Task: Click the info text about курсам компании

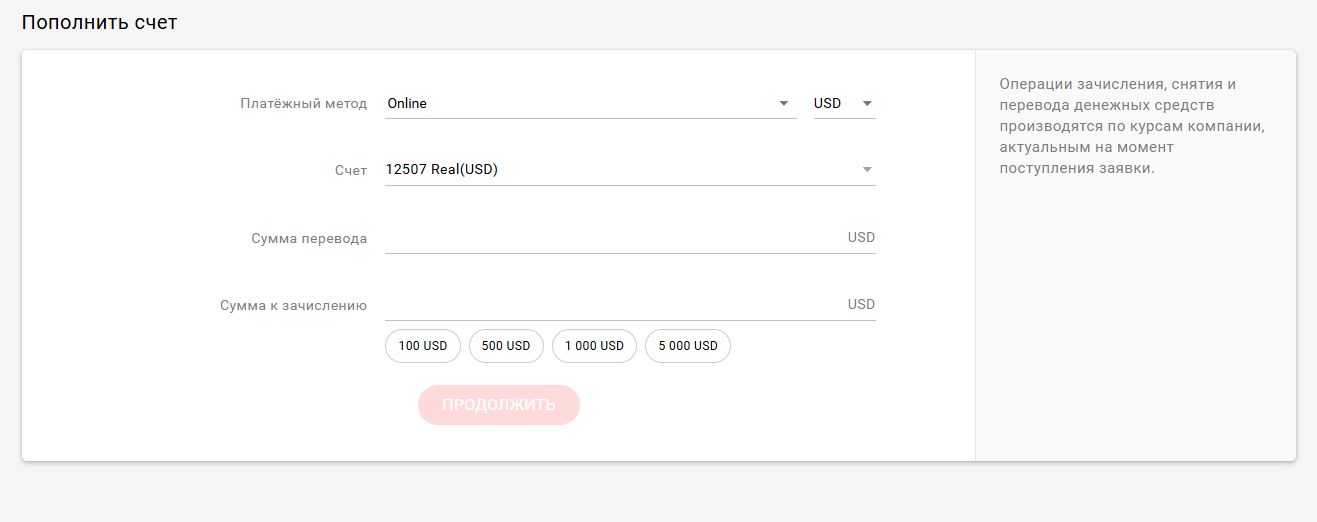Action: click(1133, 127)
